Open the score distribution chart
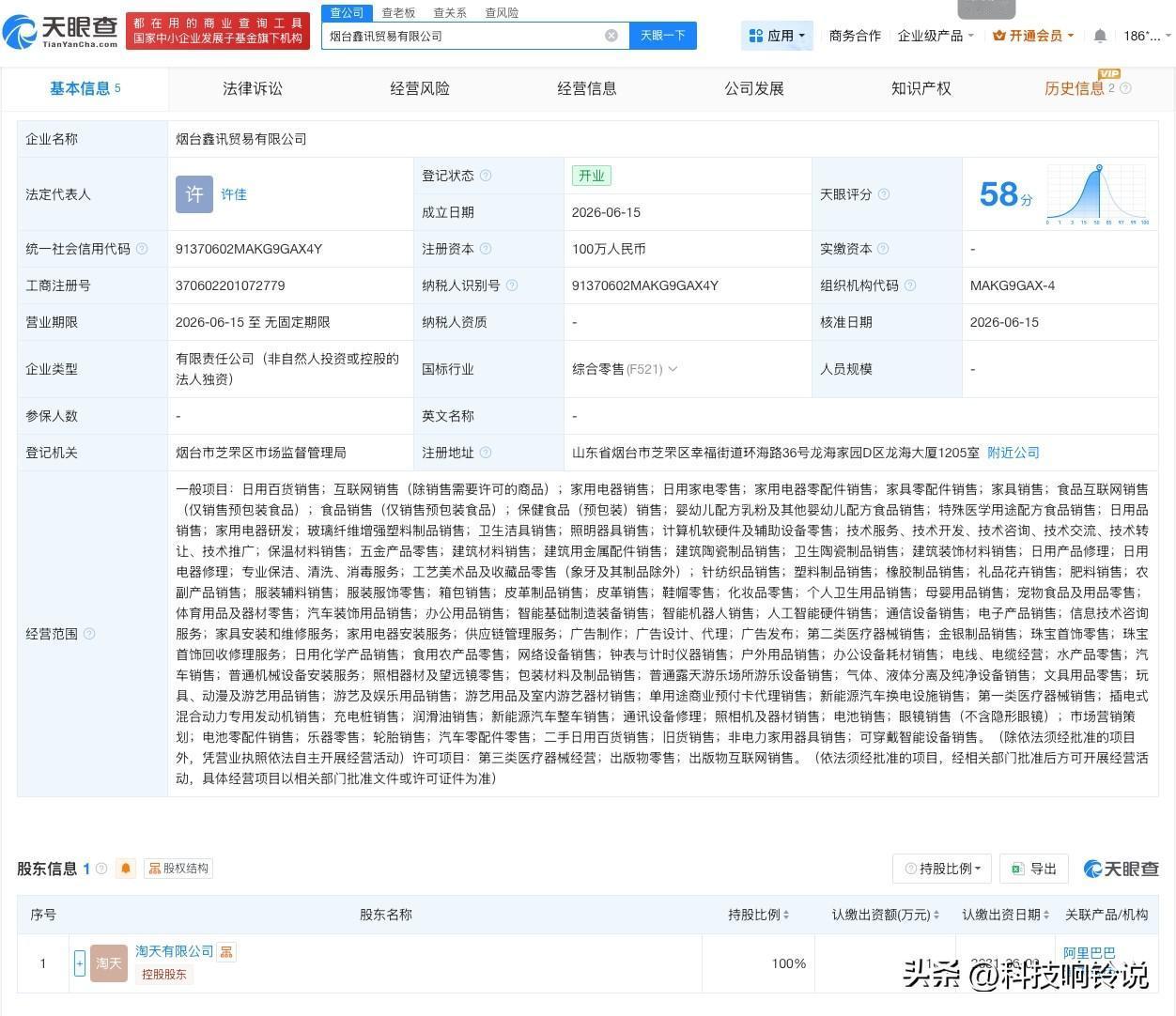Image resolution: width=1176 pixels, height=1016 pixels. coord(1097,194)
